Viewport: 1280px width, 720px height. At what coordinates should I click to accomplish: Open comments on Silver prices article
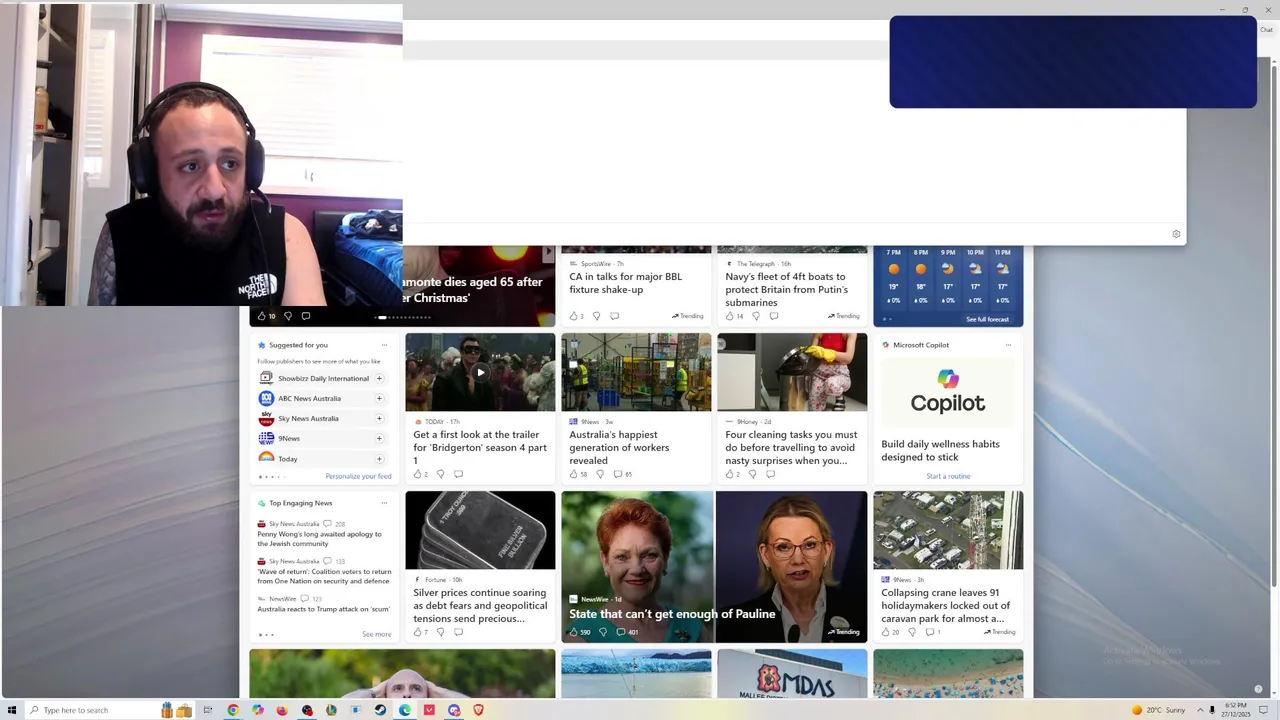tap(458, 632)
